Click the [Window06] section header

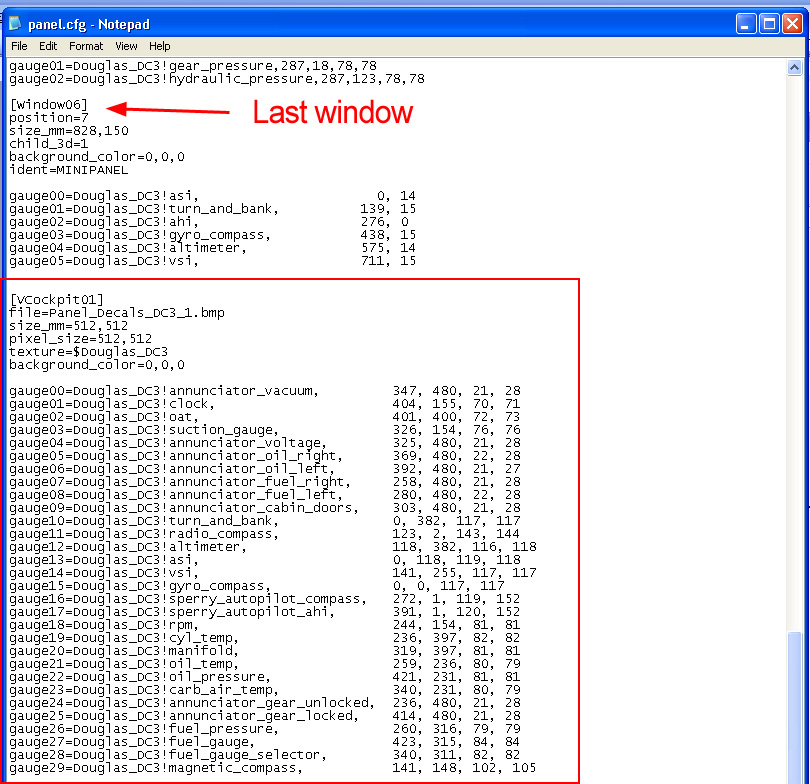49,104
